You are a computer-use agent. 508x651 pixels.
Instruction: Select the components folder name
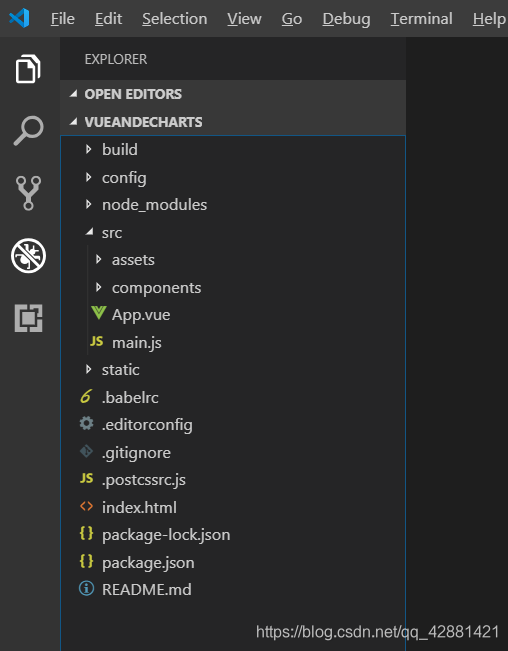point(156,288)
